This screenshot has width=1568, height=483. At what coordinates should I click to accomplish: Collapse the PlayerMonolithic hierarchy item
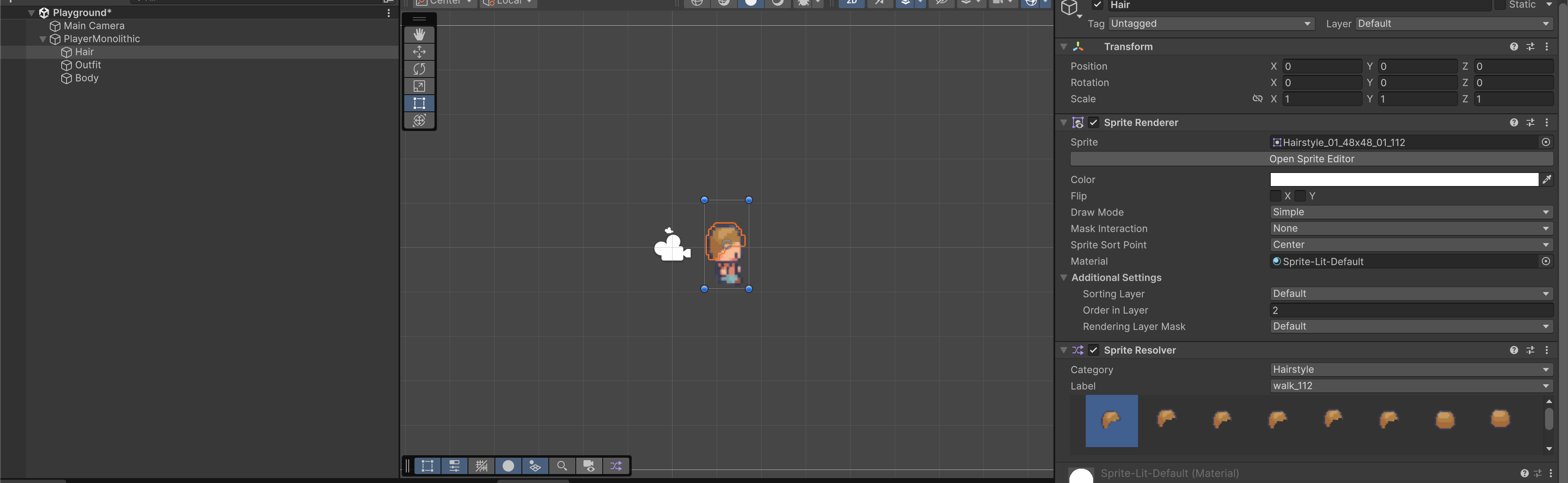click(42, 39)
